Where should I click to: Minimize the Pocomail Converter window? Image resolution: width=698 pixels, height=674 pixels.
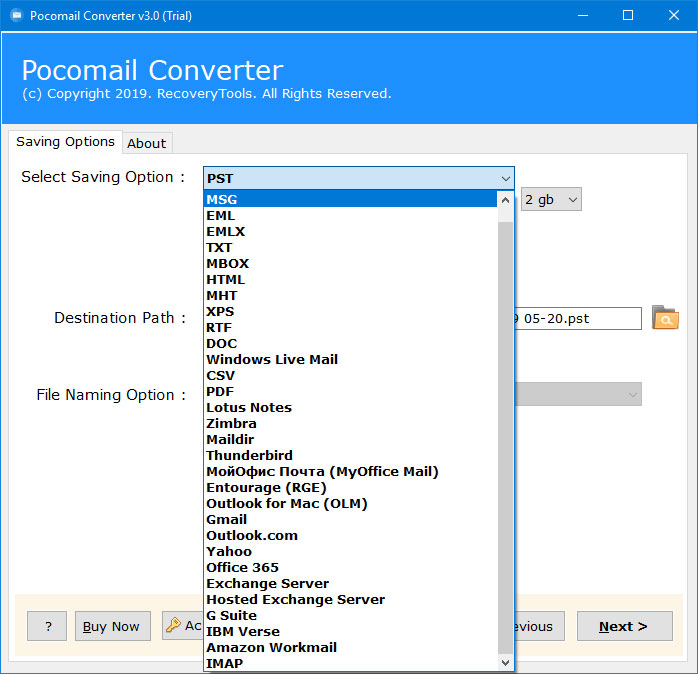[583, 16]
